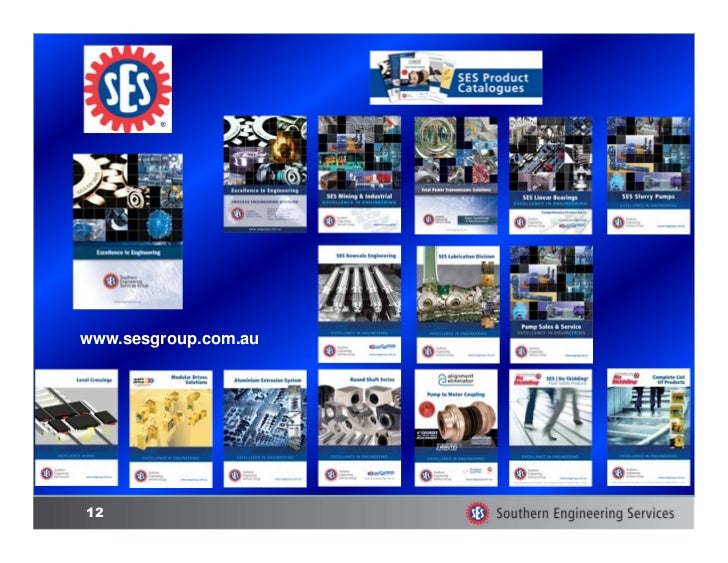
Task: Click SES logo on Level Crossings cover
Action: tap(47, 473)
